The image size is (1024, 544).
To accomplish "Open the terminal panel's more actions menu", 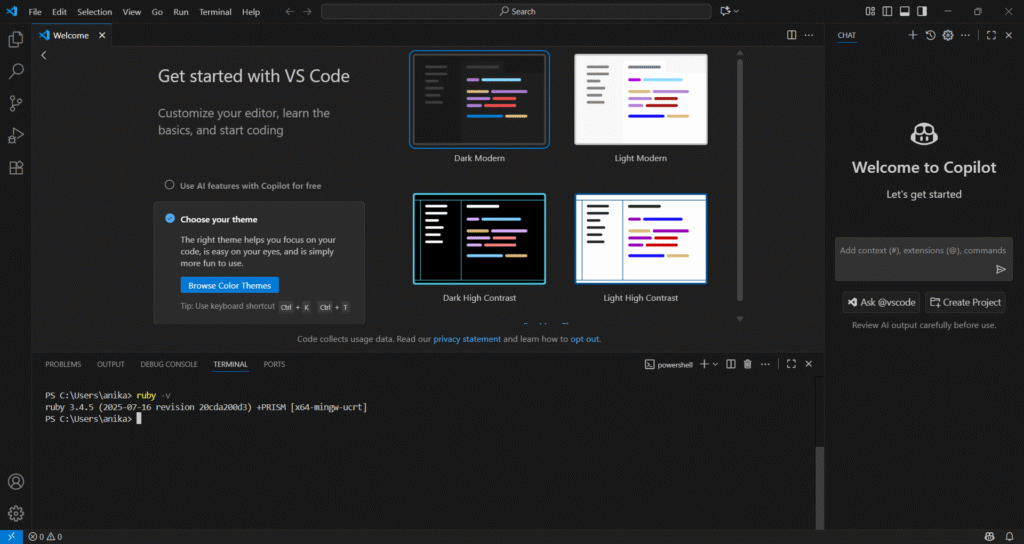I will pos(765,365).
